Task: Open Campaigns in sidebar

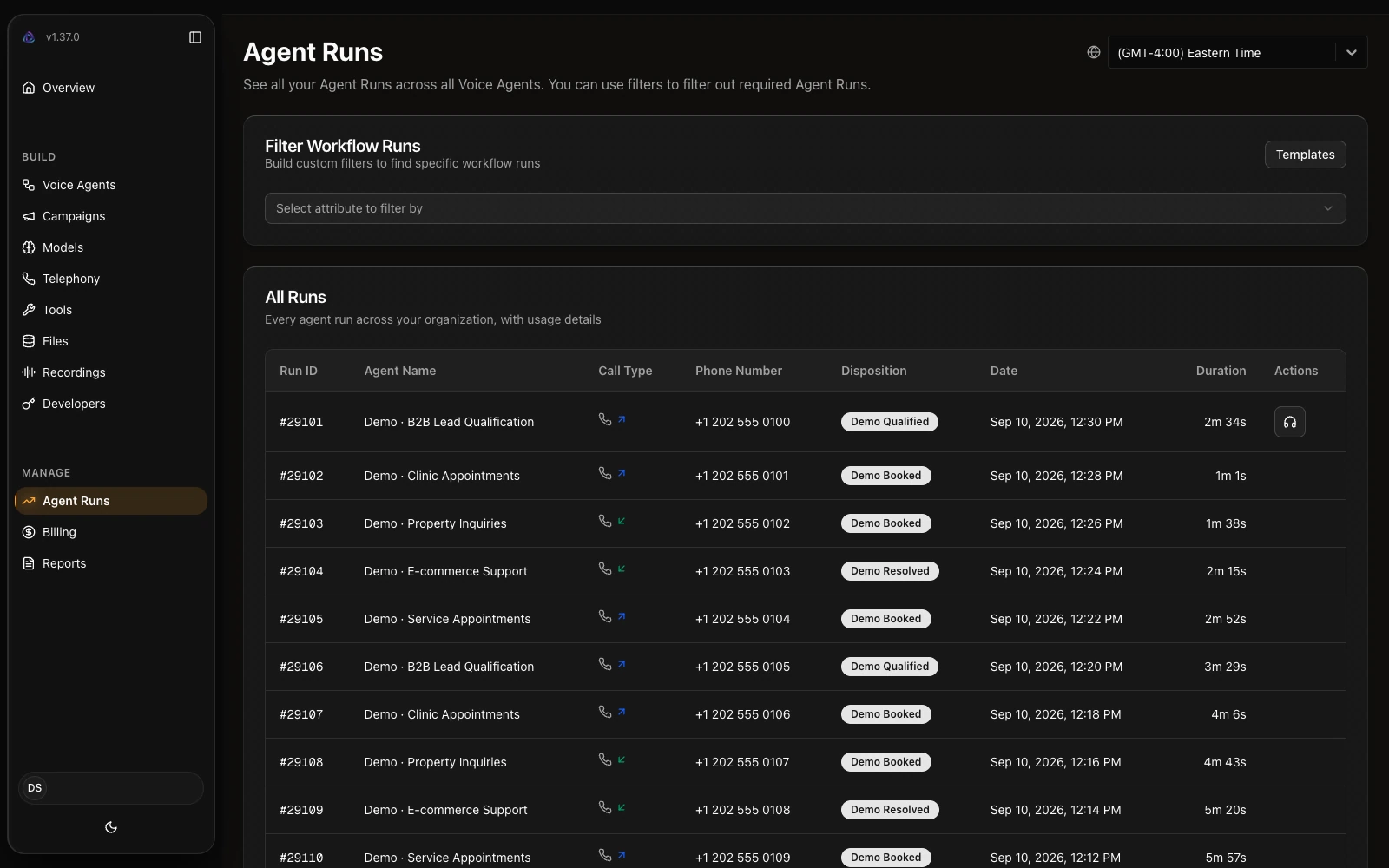Action: (111, 216)
